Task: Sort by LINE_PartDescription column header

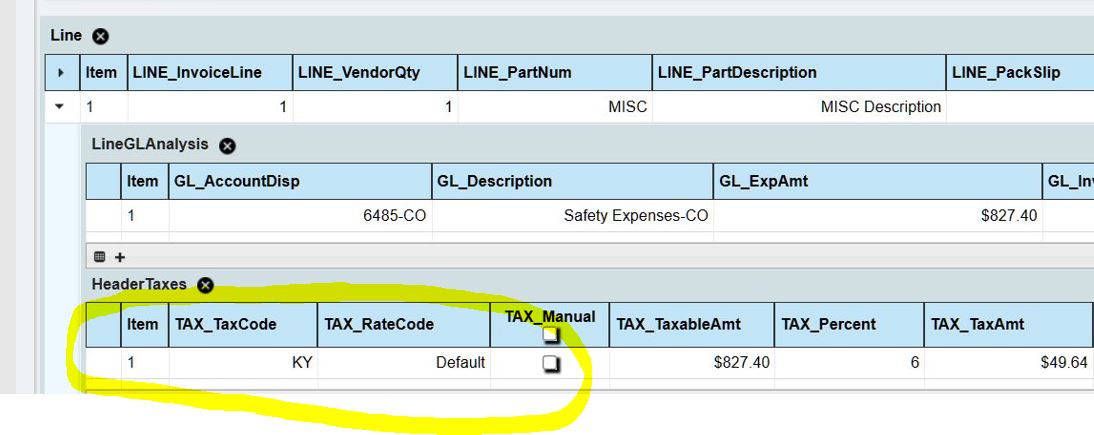Action: coord(799,73)
